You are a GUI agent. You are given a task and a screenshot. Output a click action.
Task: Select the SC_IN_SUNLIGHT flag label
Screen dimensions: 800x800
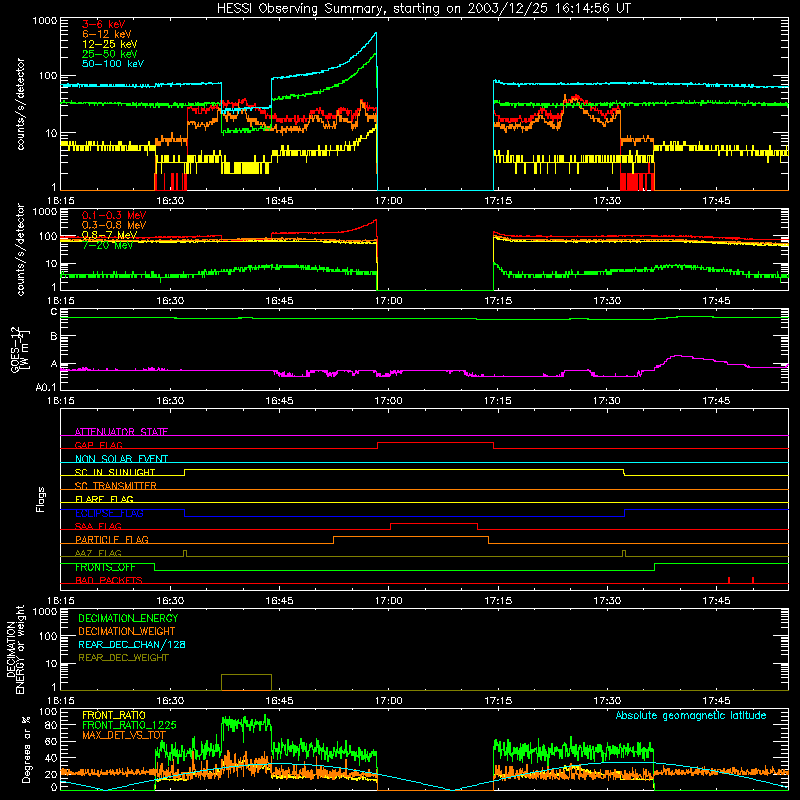115,472
